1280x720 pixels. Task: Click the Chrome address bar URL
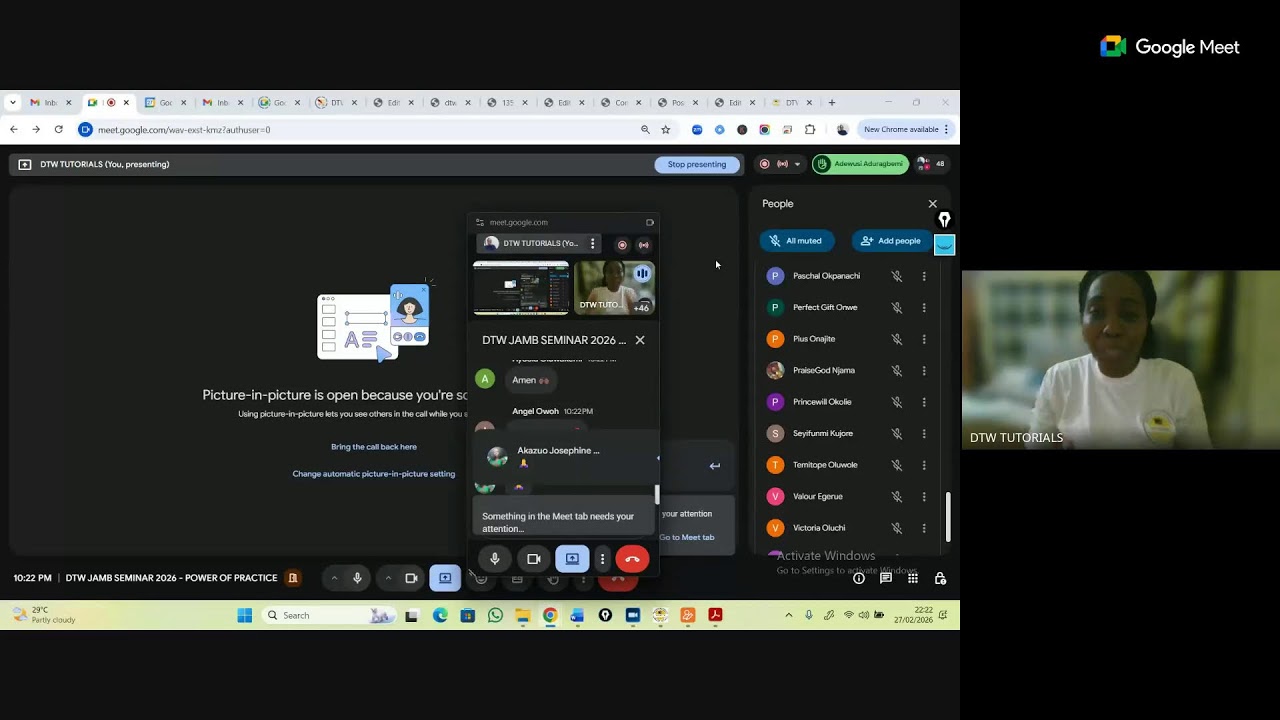click(184, 130)
